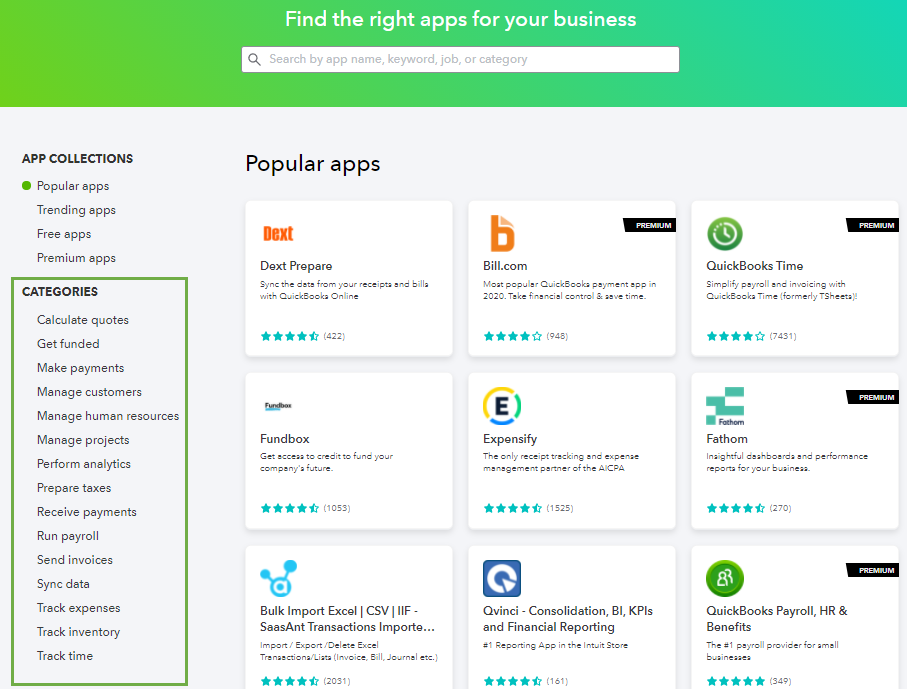Click the star rating on Bill.com
This screenshot has height=689, width=907.
[513, 336]
